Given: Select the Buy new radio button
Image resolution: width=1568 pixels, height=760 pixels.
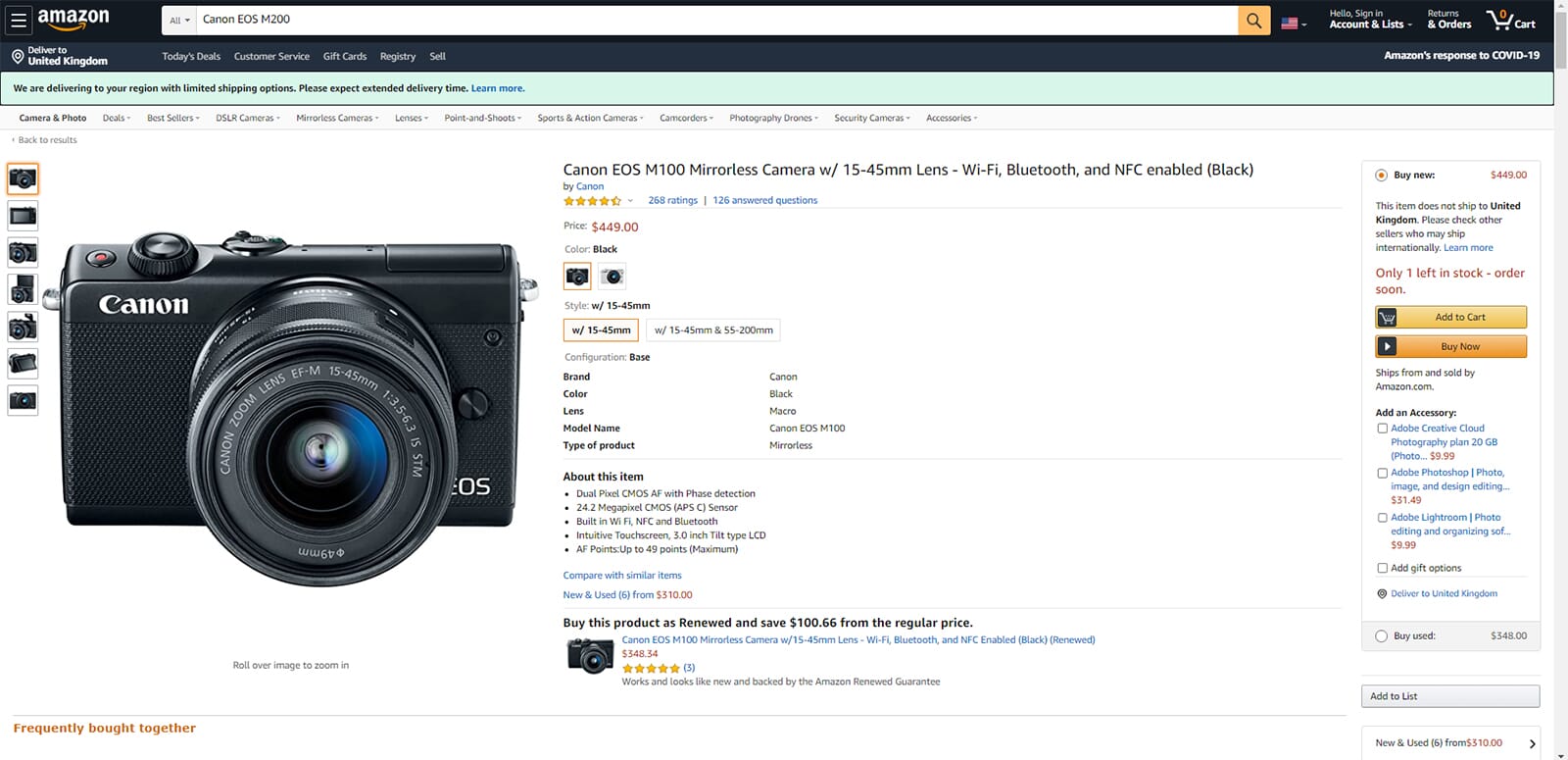Looking at the screenshot, I should tap(1381, 176).
